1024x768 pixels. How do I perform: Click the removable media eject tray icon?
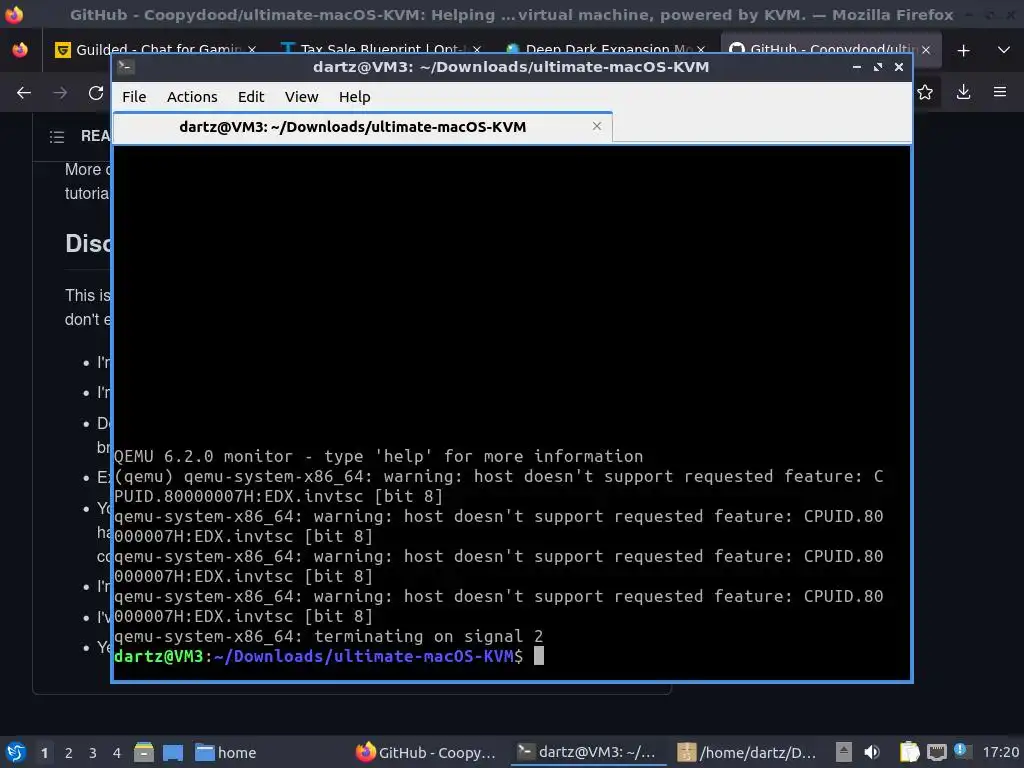click(844, 752)
